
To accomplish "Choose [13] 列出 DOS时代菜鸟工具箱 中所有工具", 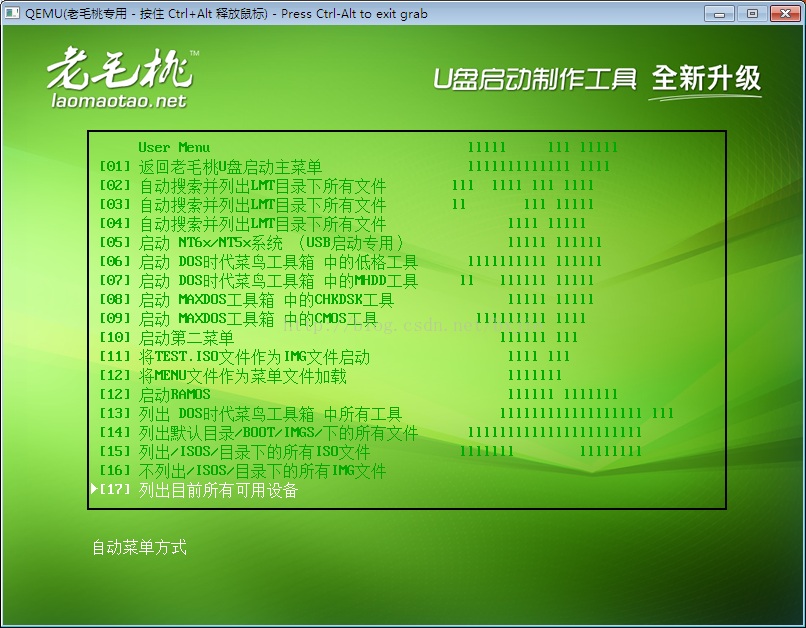I will [250, 414].
